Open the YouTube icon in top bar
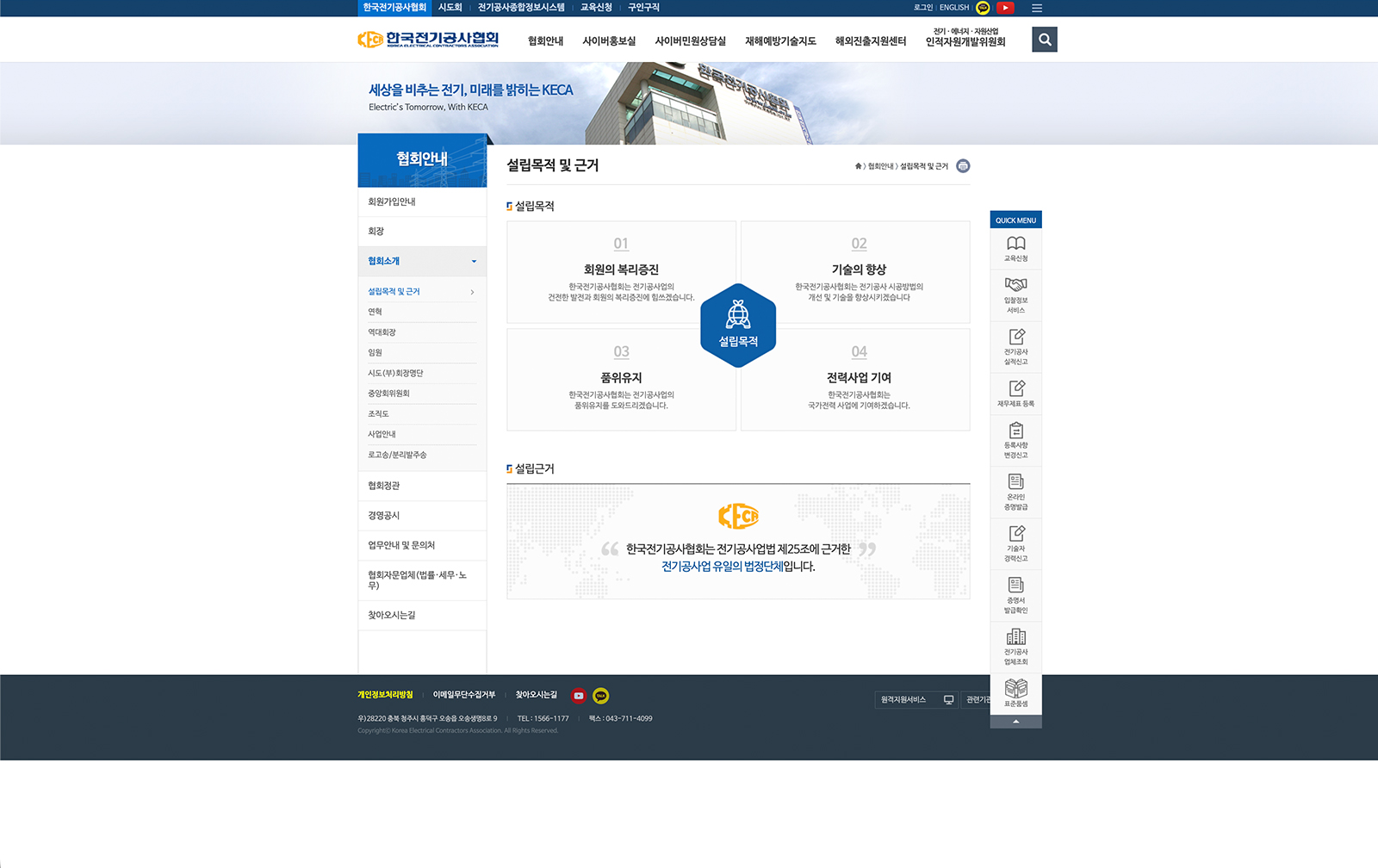Viewport: 1378px width, 868px height. tap(1005, 8)
